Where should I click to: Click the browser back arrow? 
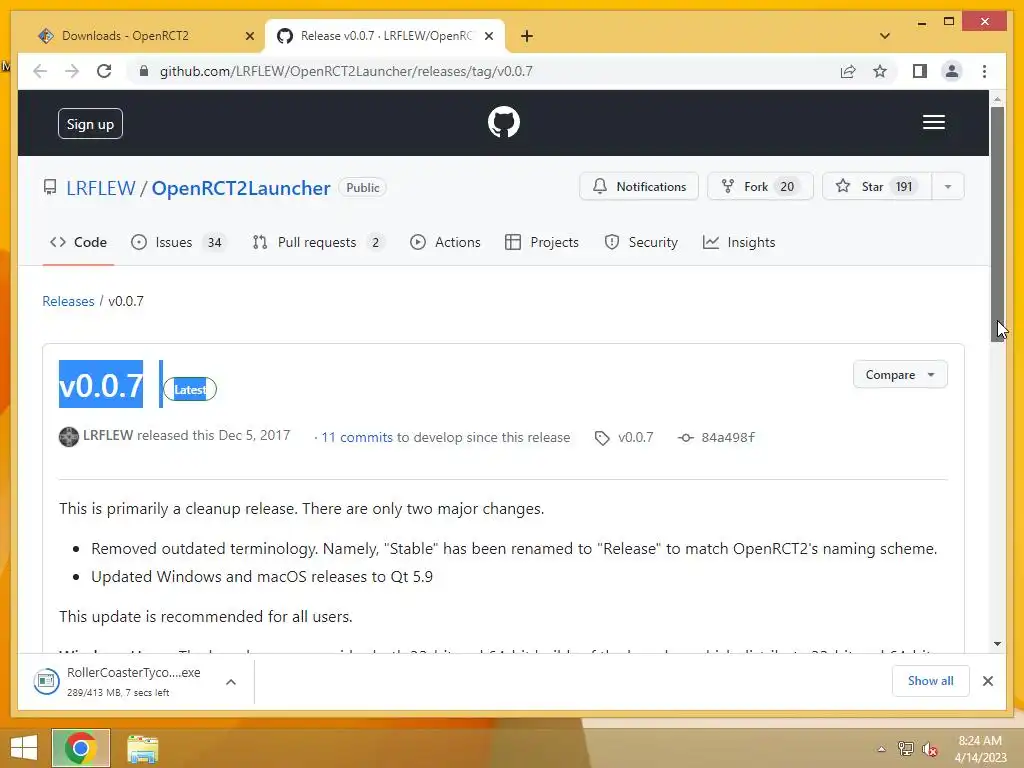pos(40,71)
